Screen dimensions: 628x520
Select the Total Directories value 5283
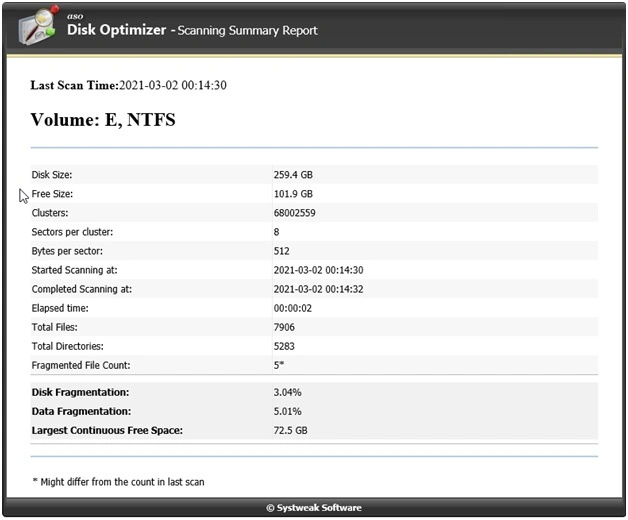coord(284,347)
